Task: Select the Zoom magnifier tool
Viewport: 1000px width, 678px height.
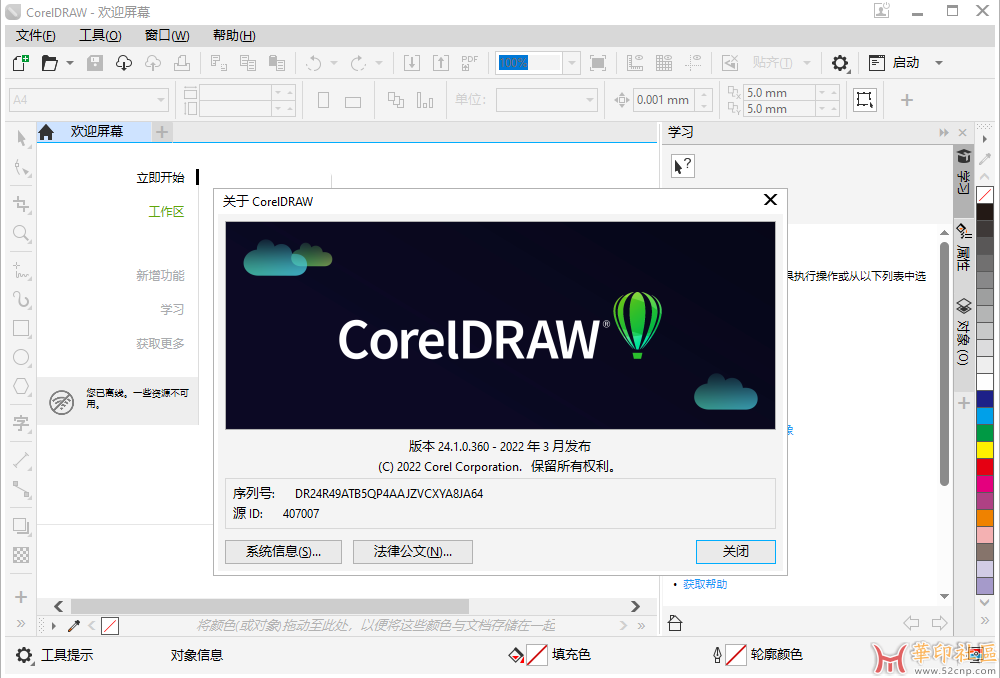Action: coord(21,233)
